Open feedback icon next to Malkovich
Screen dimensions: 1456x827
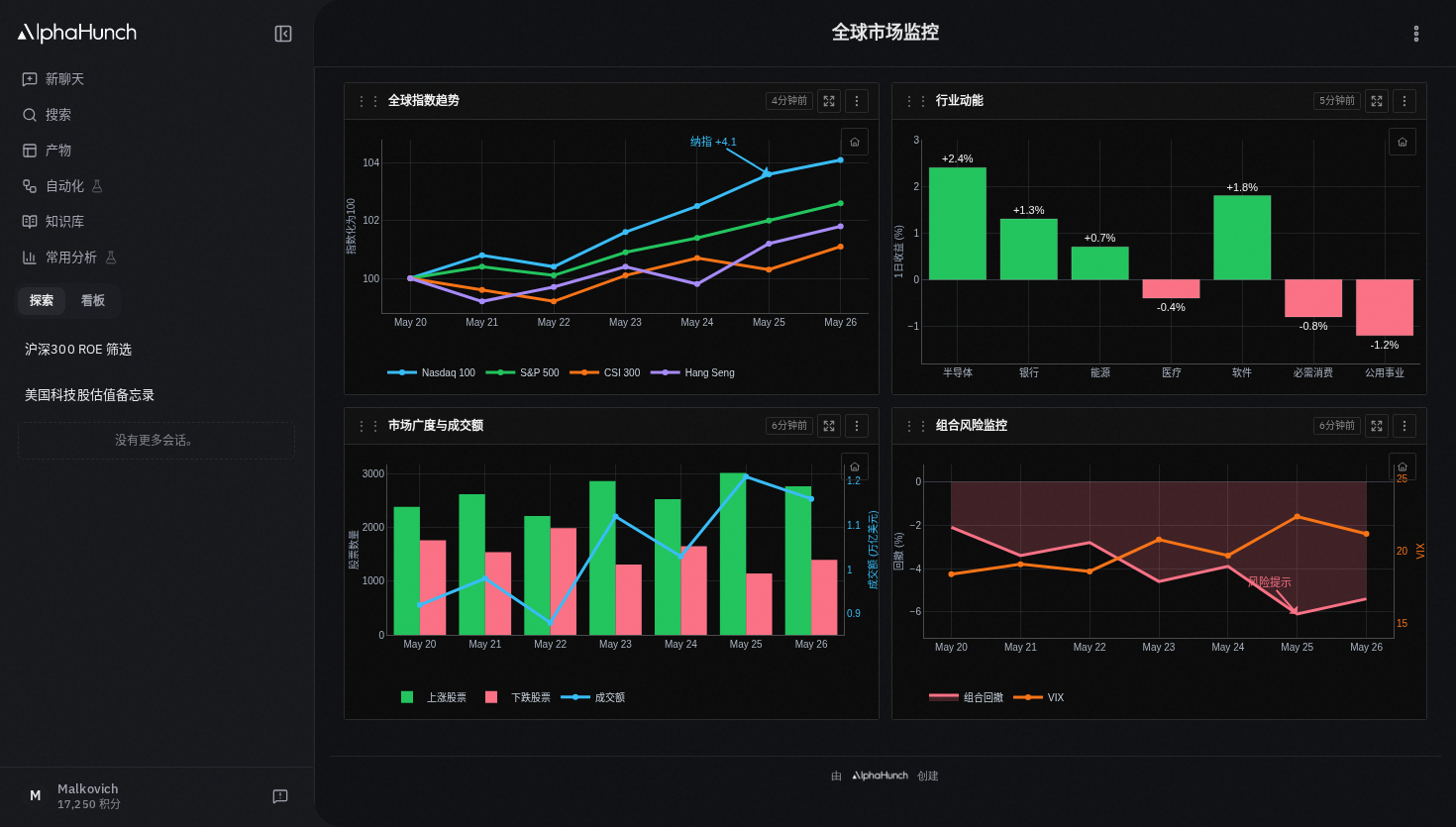280,796
